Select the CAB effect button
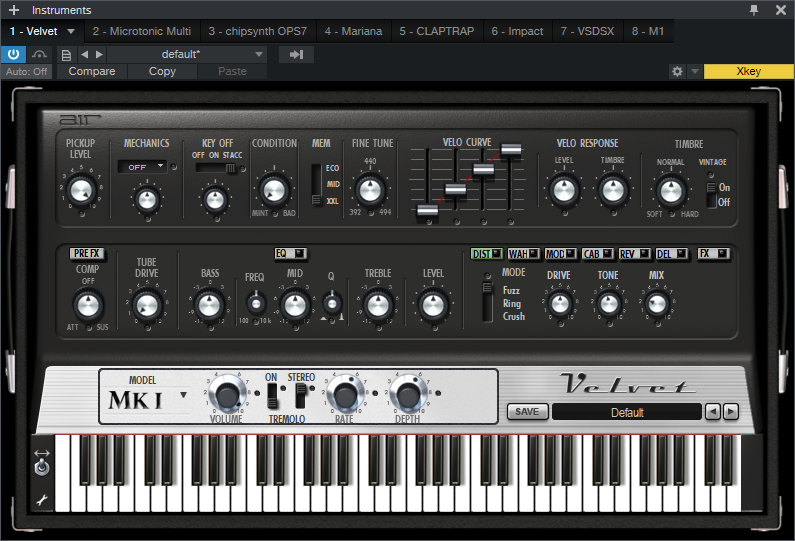 click(x=597, y=254)
